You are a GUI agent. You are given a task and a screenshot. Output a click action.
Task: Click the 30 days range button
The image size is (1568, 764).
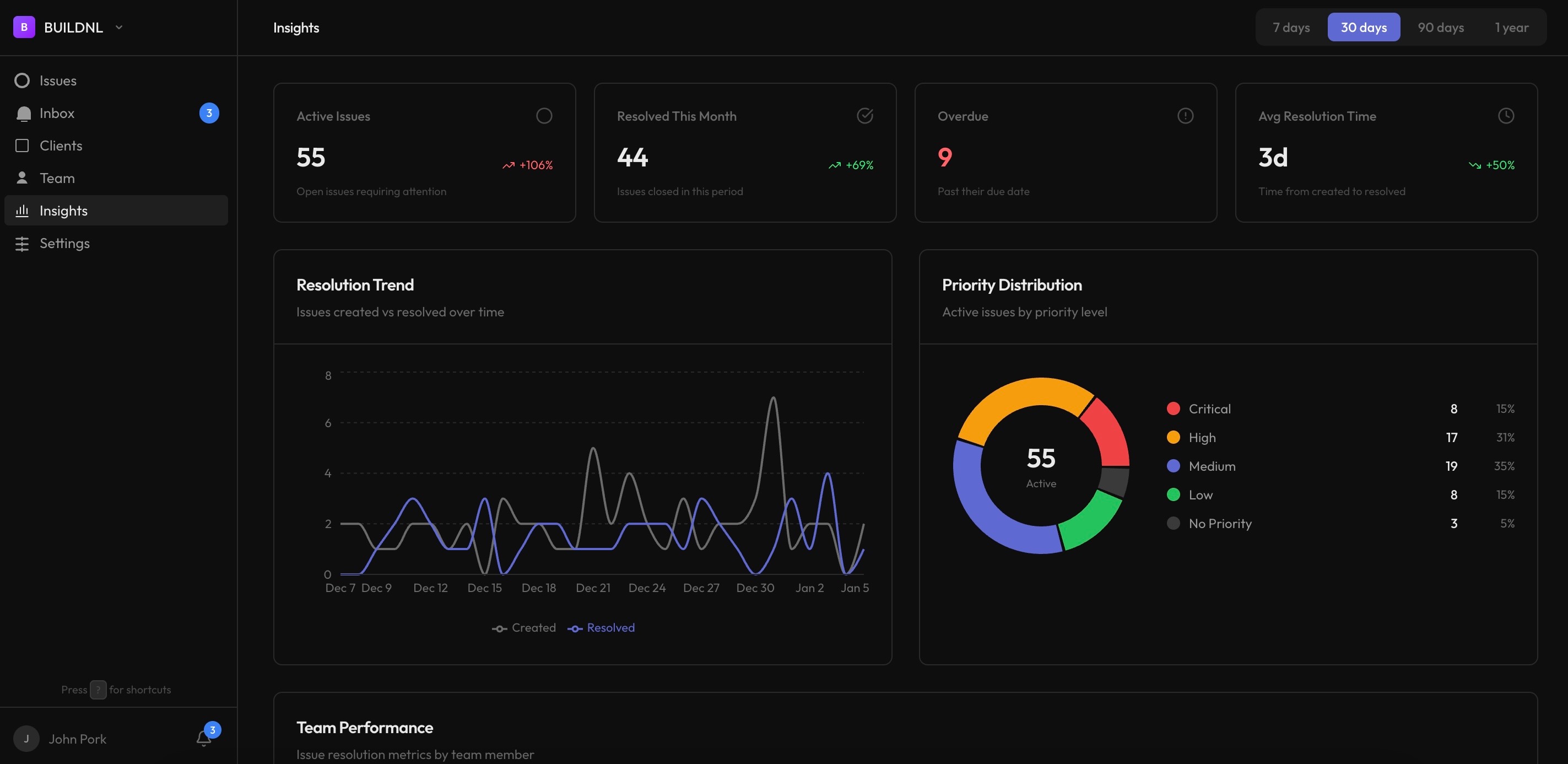point(1364,27)
